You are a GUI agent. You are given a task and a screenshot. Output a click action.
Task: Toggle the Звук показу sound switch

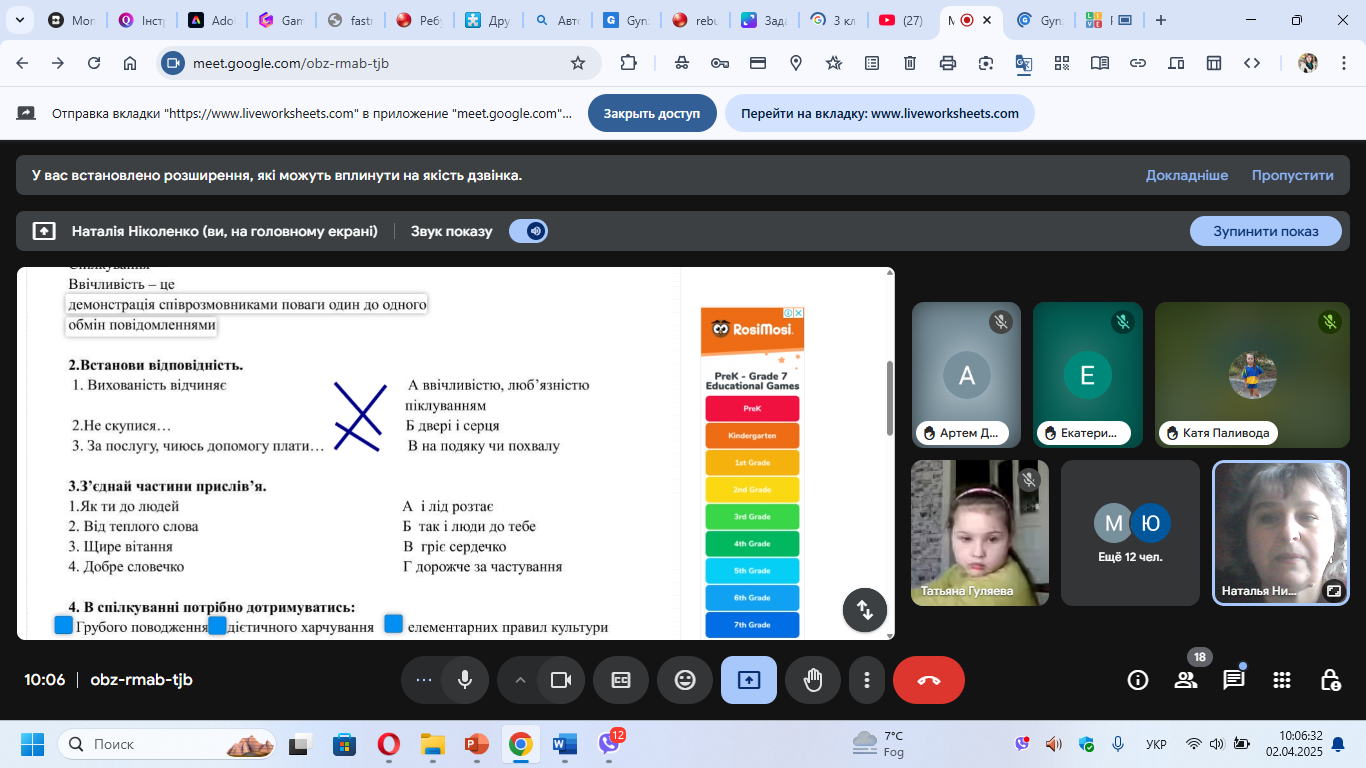tap(528, 231)
